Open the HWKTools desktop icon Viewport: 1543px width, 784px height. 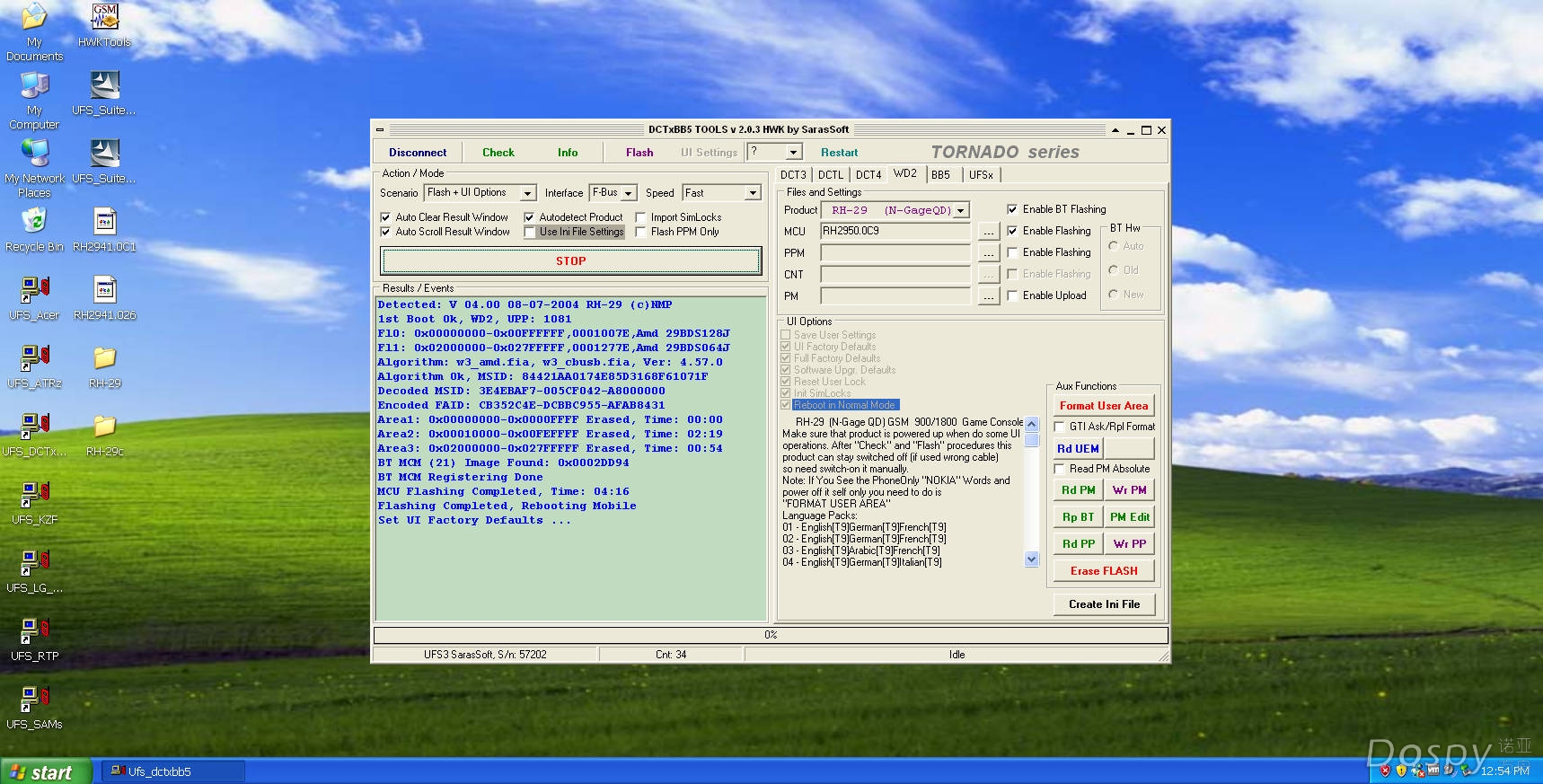click(x=104, y=25)
